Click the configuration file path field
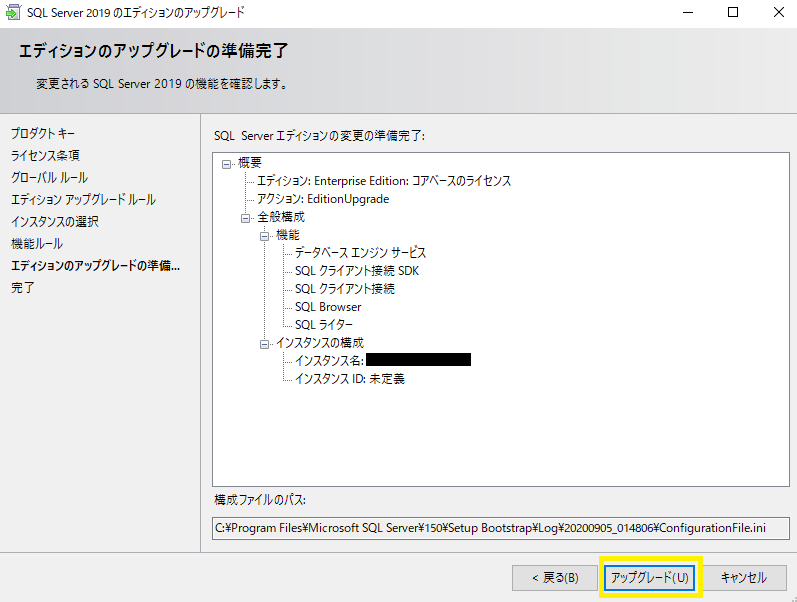Viewport: 797px width, 602px height. point(501,528)
